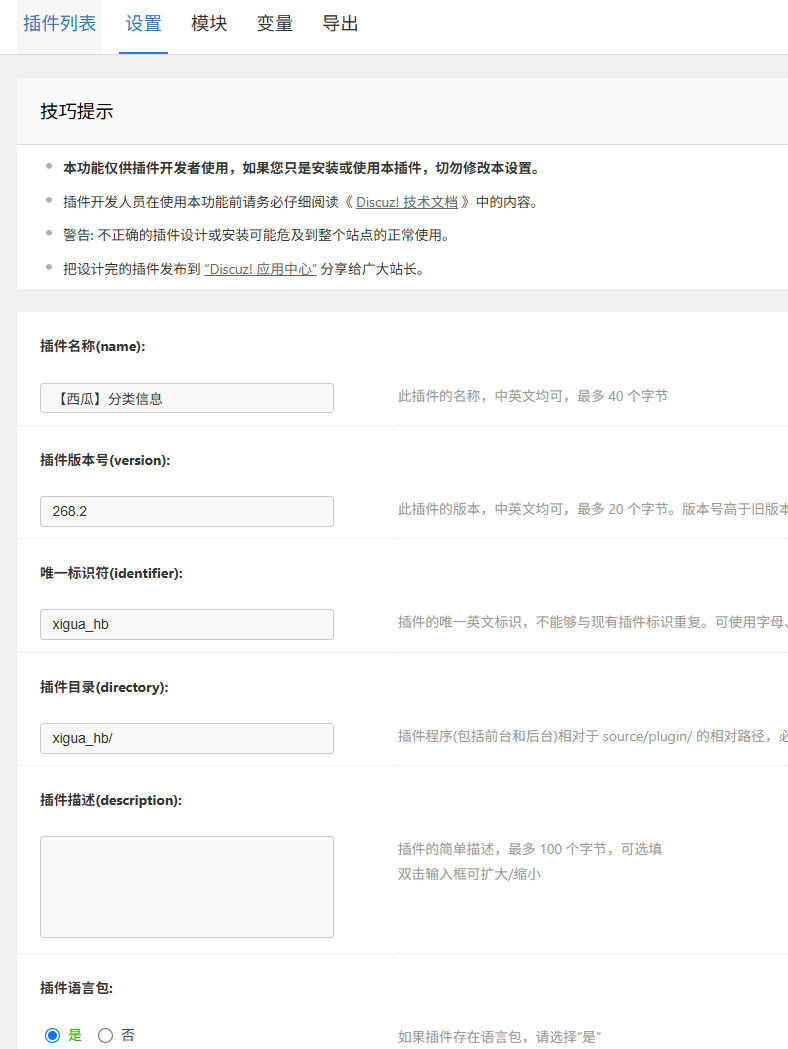Image resolution: width=788 pixels, height=1049 pixels.
Task: Collapse the 技巧提示 section header
Action: (77, 112)
